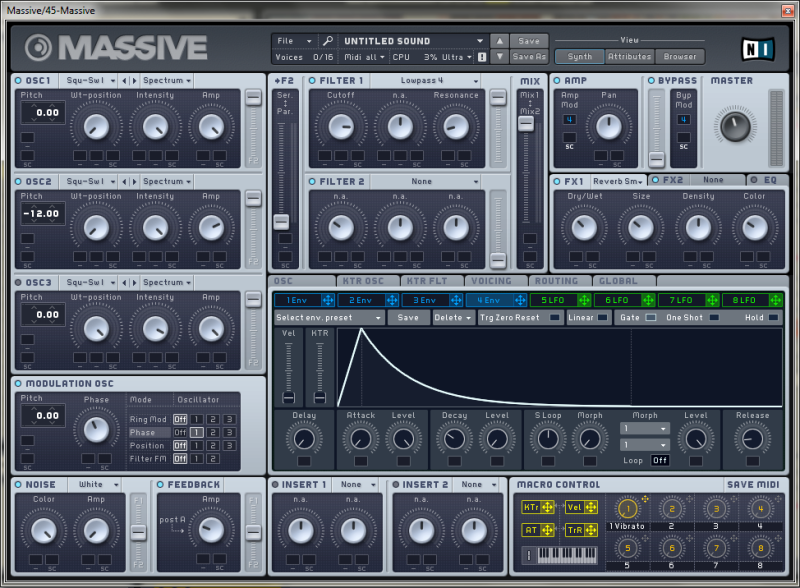800x588 pixels.
Task: Click the 2 Env blue drag handle
Action: (x=392, y=300)
